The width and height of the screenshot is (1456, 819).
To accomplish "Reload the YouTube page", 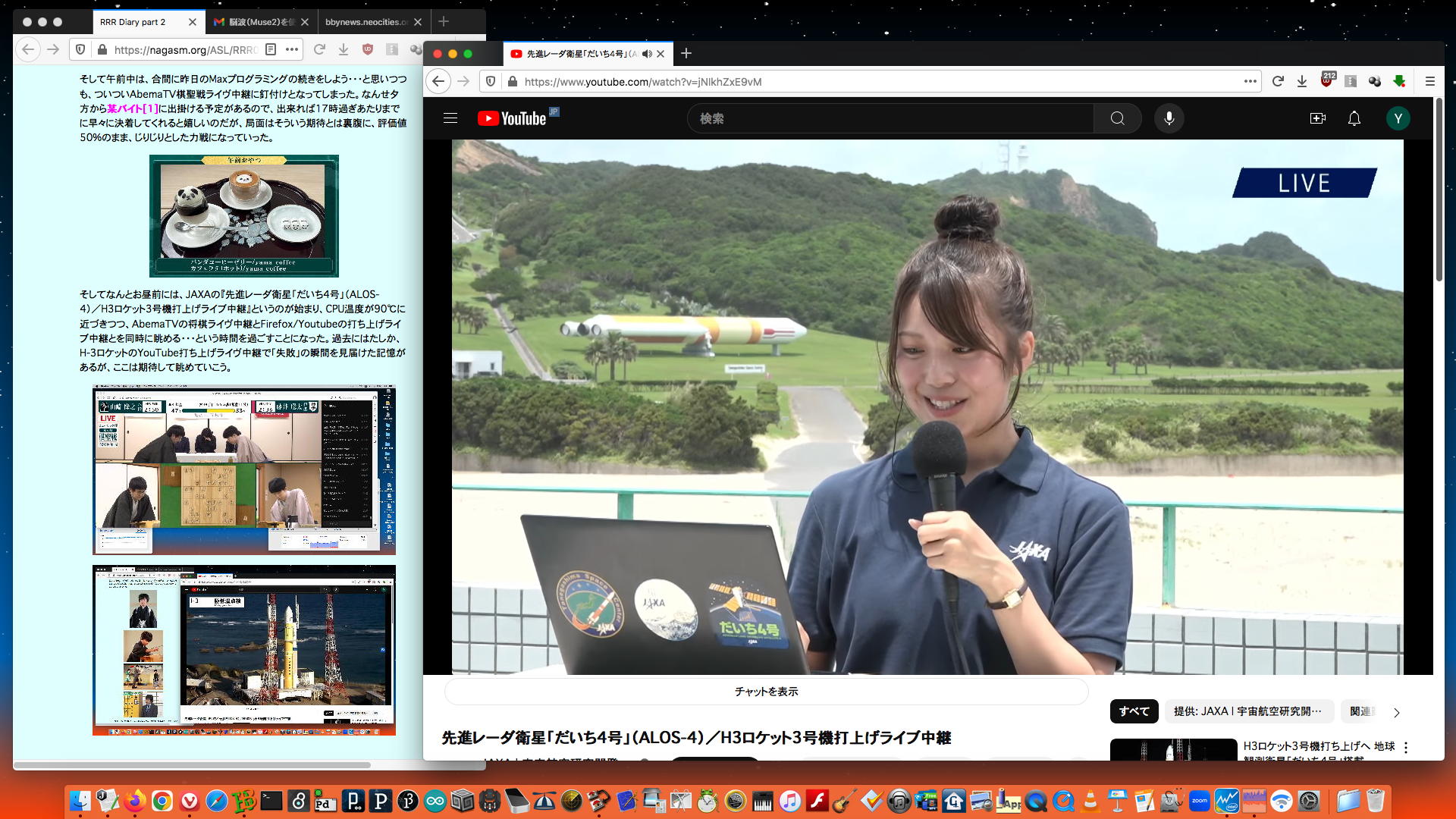I will point(1278,81).
